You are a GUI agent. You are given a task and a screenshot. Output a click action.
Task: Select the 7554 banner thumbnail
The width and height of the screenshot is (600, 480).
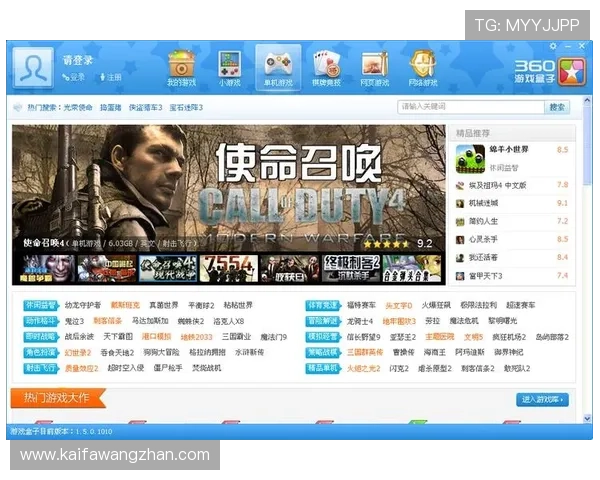click(x=228, y=269)
